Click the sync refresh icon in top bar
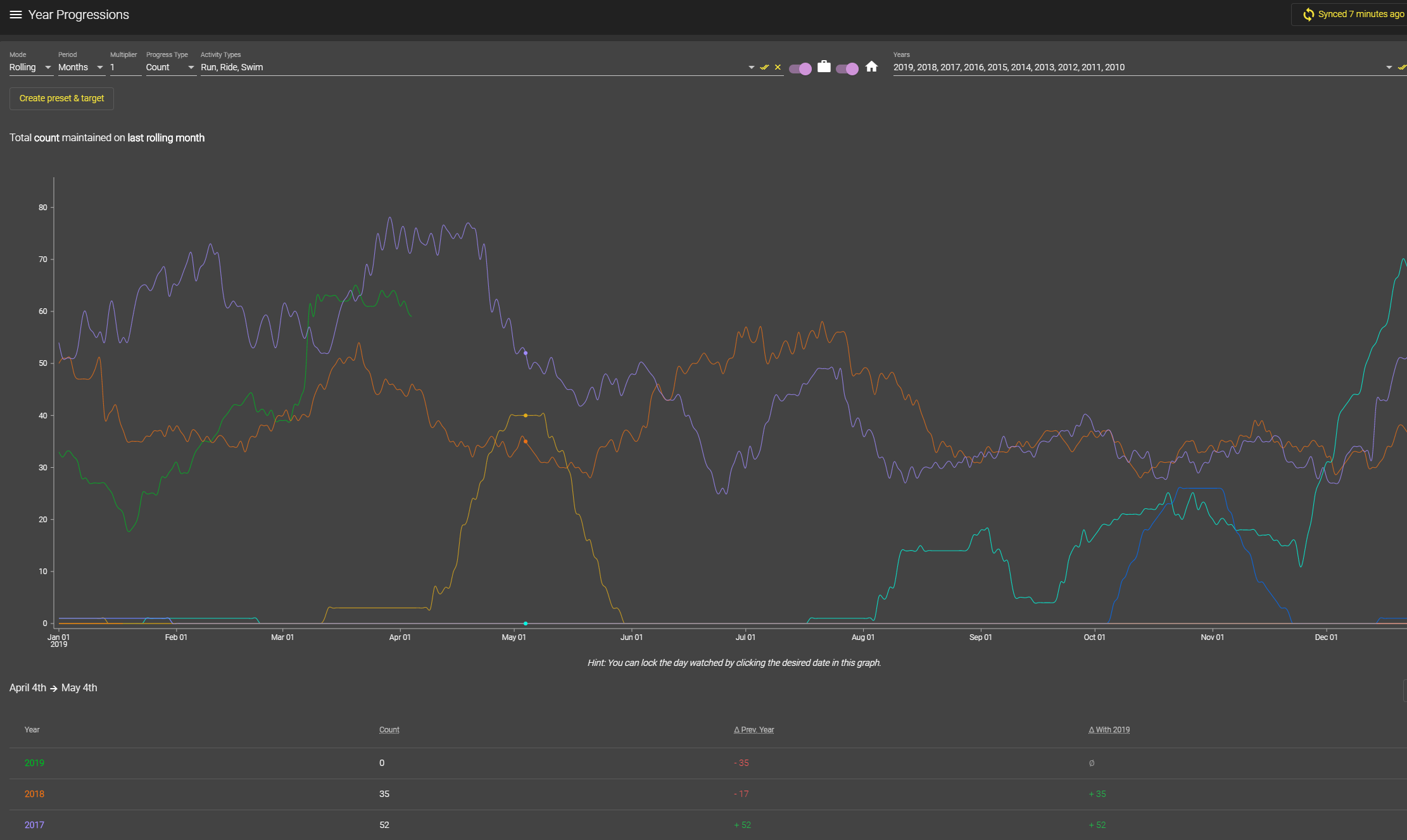 [1308, 14]
